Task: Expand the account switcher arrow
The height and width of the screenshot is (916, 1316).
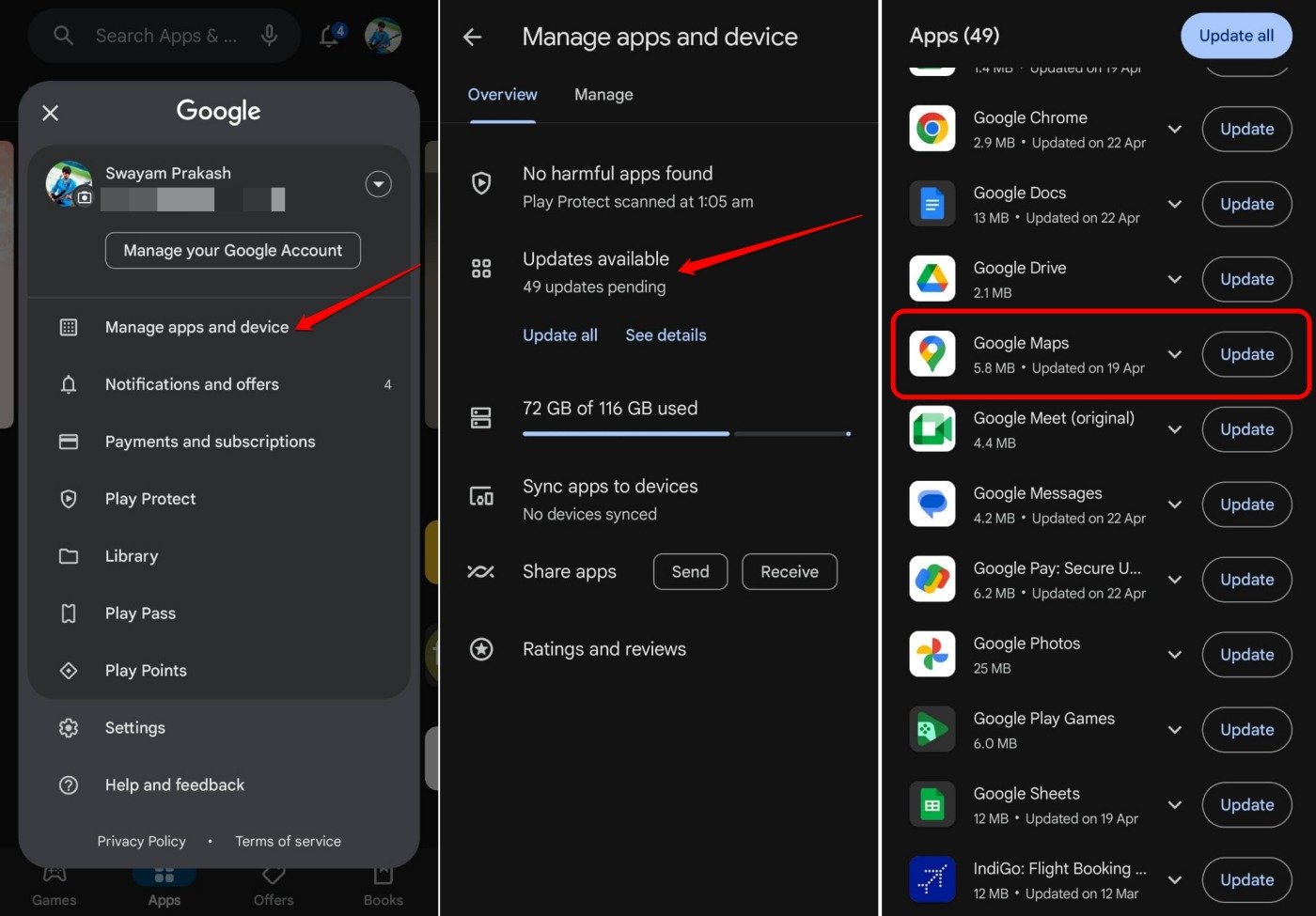Action: click(x=378, y=184)
